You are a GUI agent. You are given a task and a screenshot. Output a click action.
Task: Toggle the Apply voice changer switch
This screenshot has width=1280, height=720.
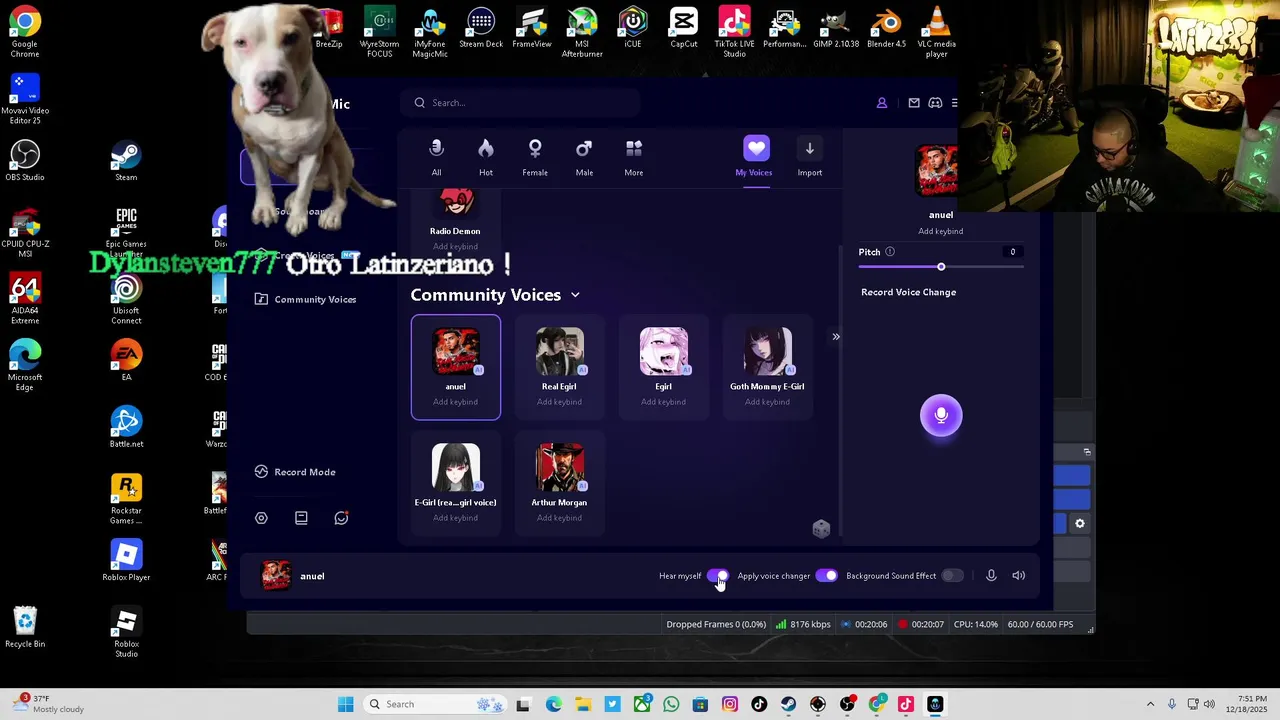click(x=826, y=576)
